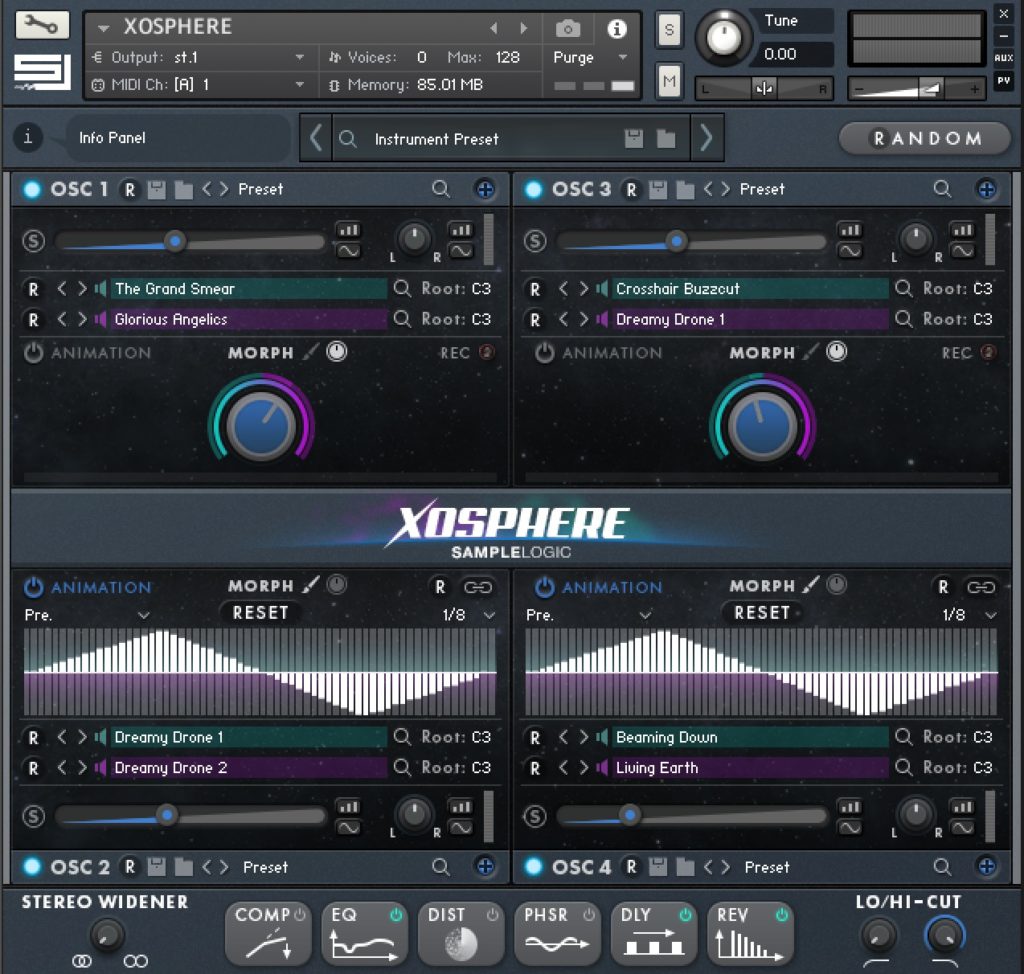Adjust OSC 4 volume slider
The image size is (1024, 974).
click(691, 815)
